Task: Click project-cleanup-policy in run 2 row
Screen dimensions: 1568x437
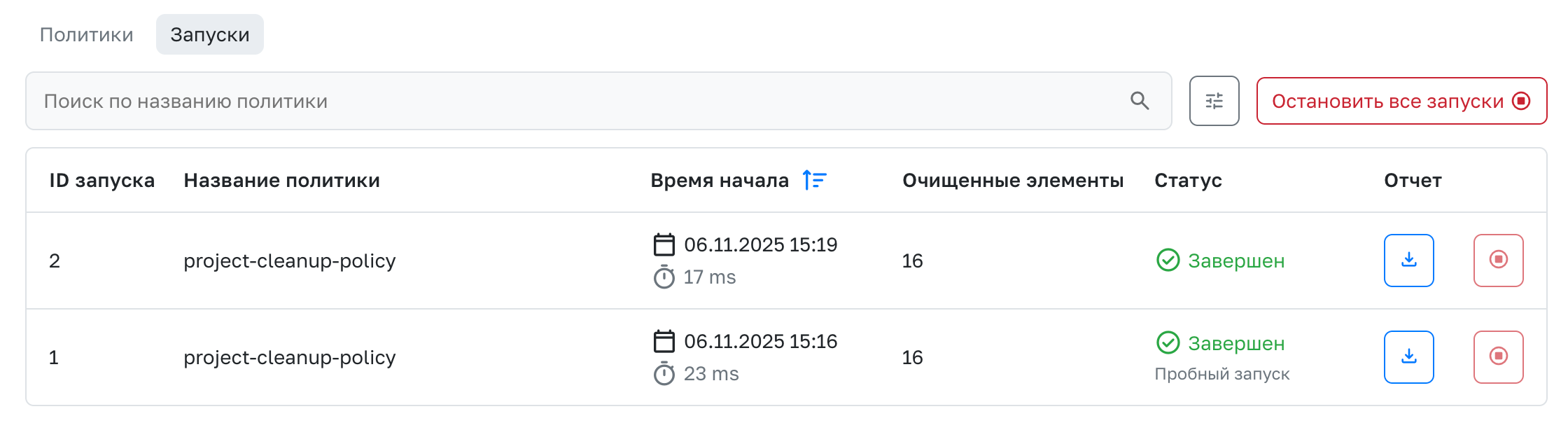Action: [289, 261]
